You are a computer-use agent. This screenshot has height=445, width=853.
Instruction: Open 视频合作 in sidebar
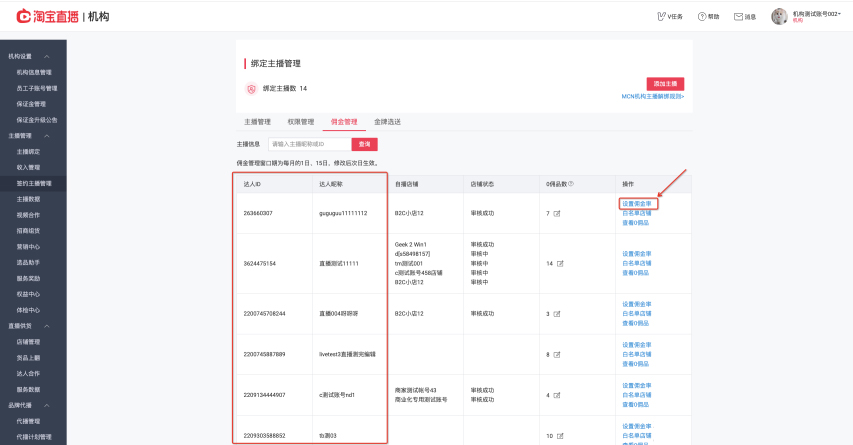pyautogui.click(x=28, y=215)
